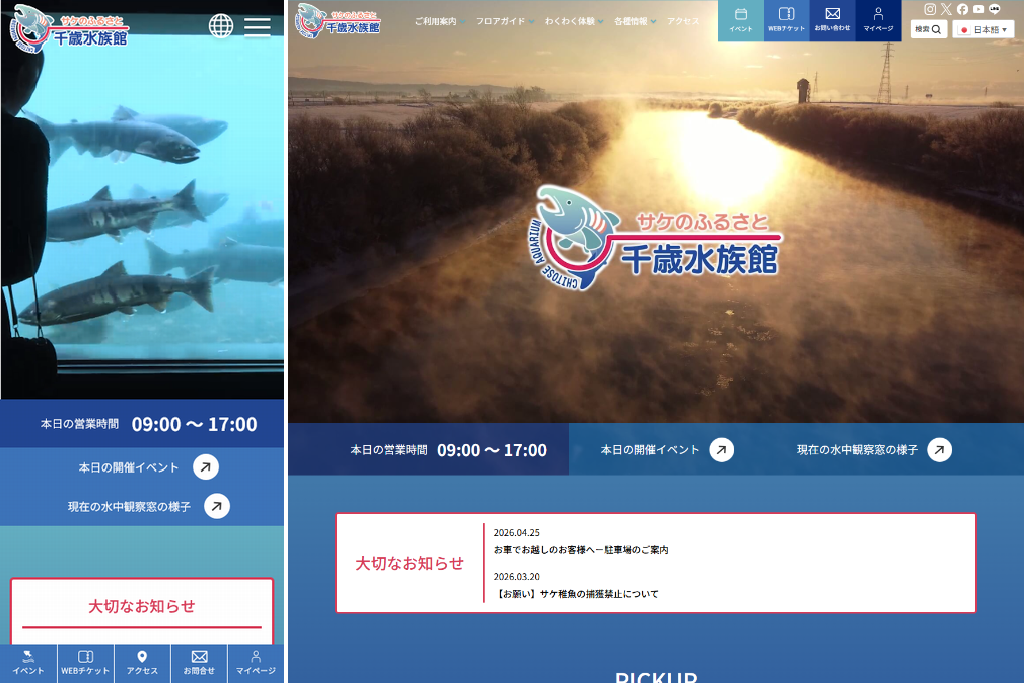This screenshot has width=1024, height=683.
Task: Open the Facebook icon
Action: (963, 9)
